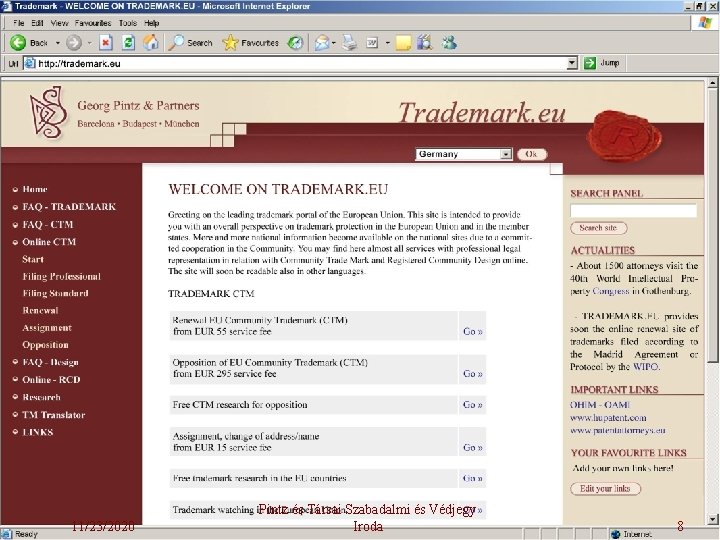The height and width of the screenshot is (540, 720).
Task: Open the Favourites menu
Action: [93, 23]
